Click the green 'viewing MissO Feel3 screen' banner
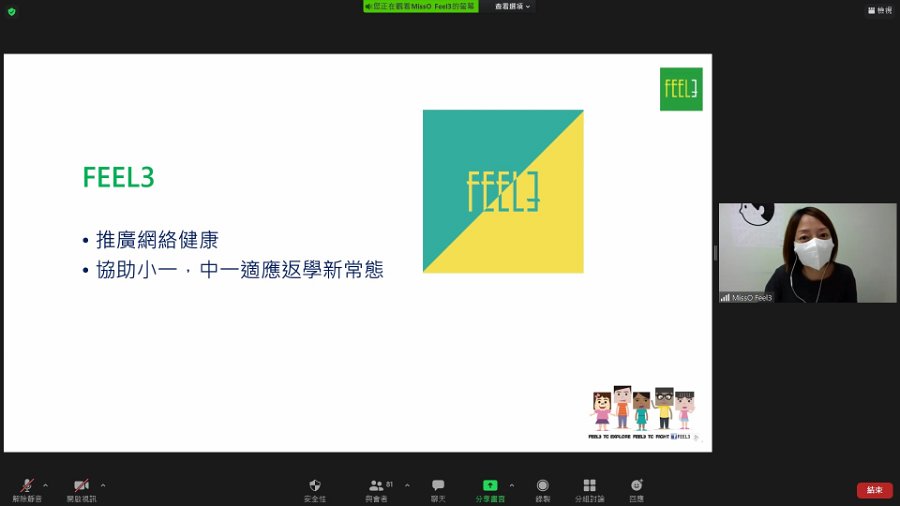The image size is (900, 506). pos(421,6)
